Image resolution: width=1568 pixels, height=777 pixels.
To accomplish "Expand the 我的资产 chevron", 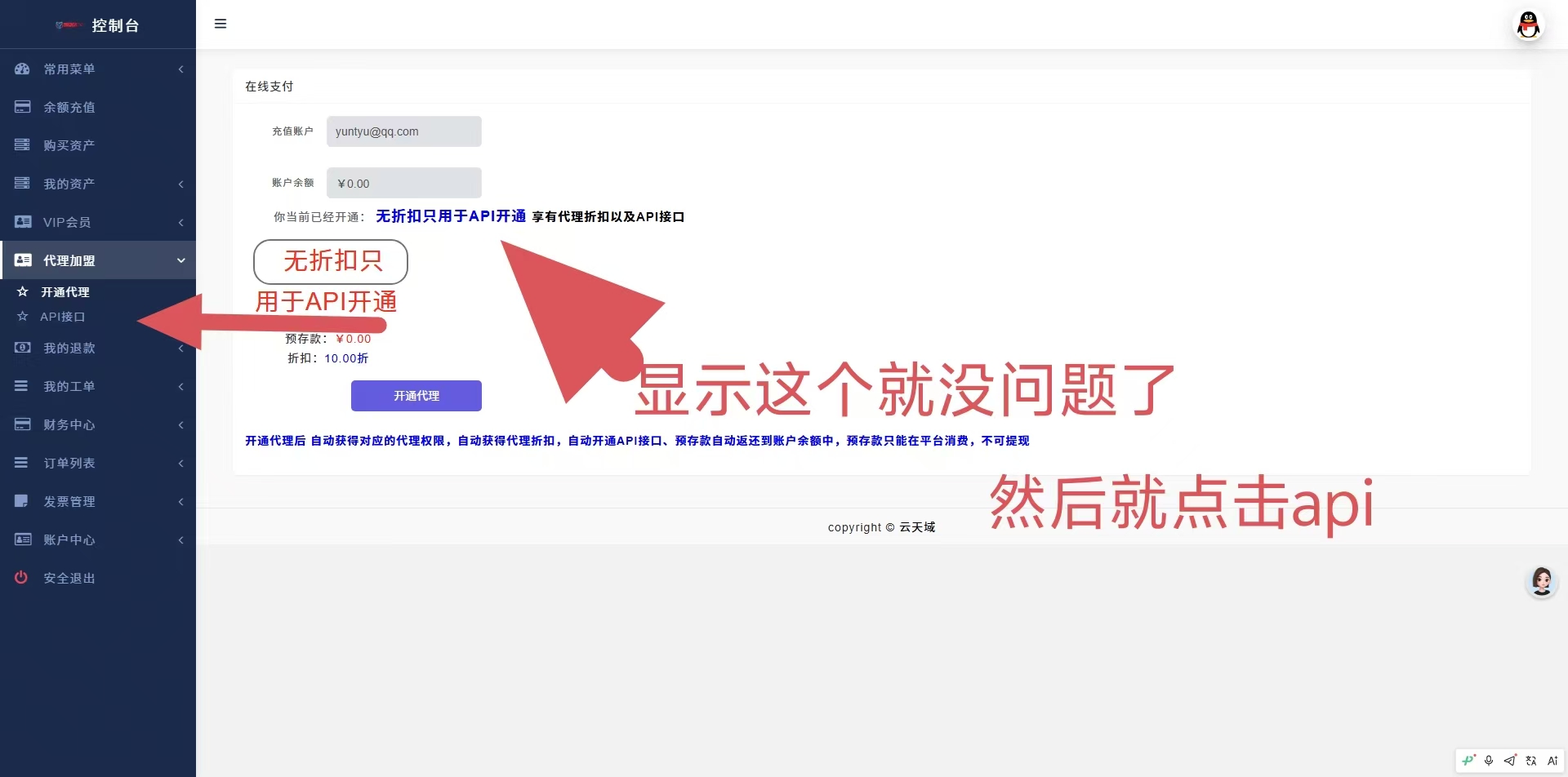I will tap(180, 184).
